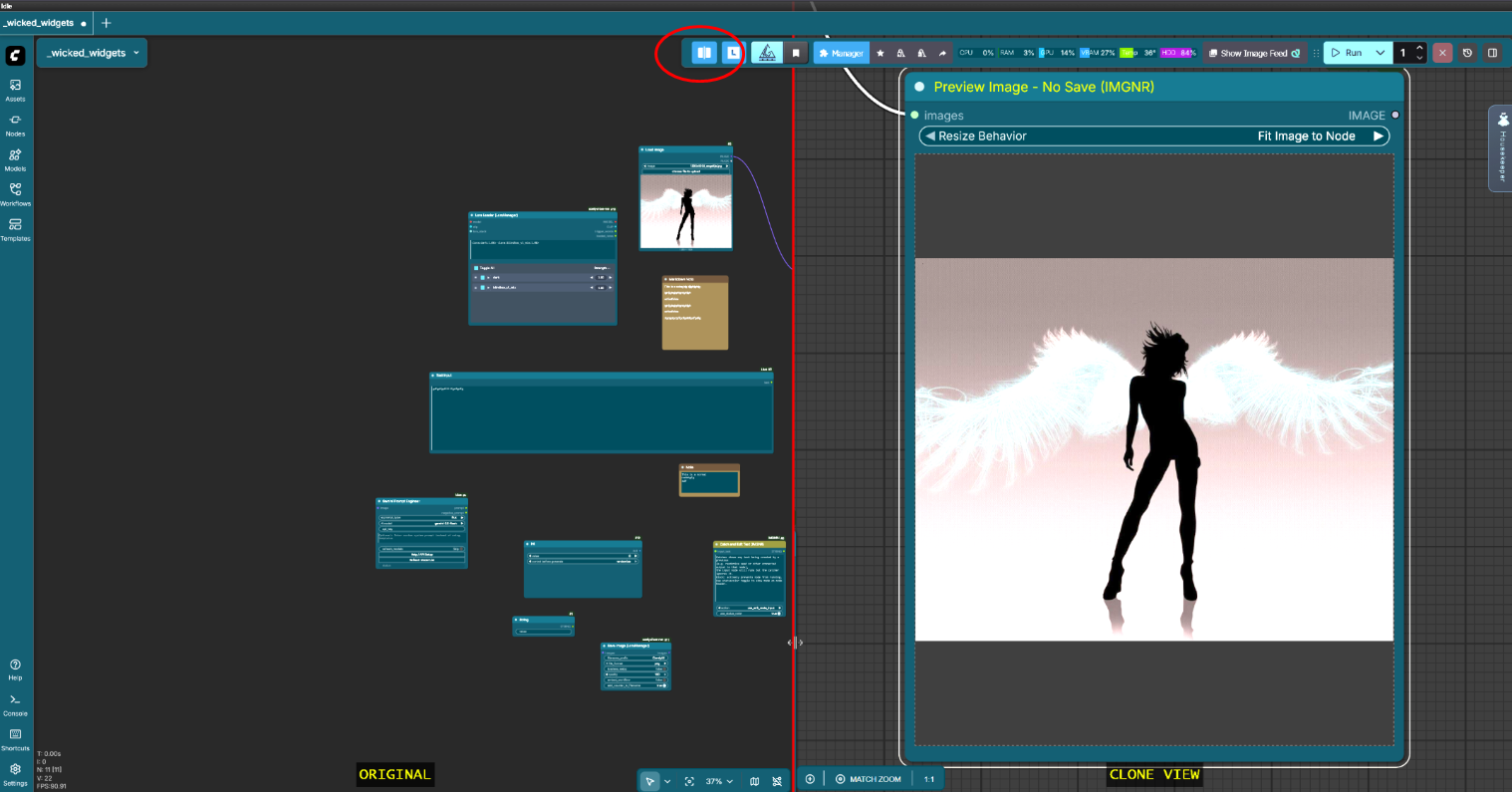This screenshot has width=1512, height=792.
Task: Click the triangle logo toolbar button
Action: 766,53
